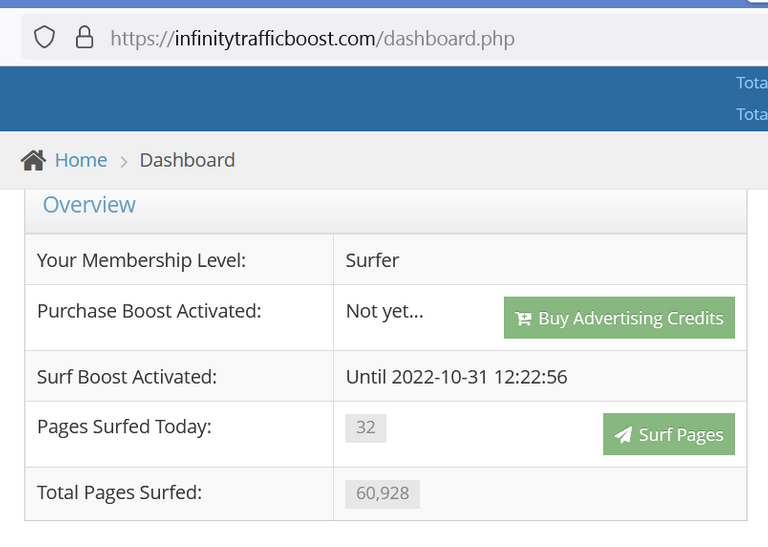Click the 'Surf Boost Activated:' label

tap(127, 377)
